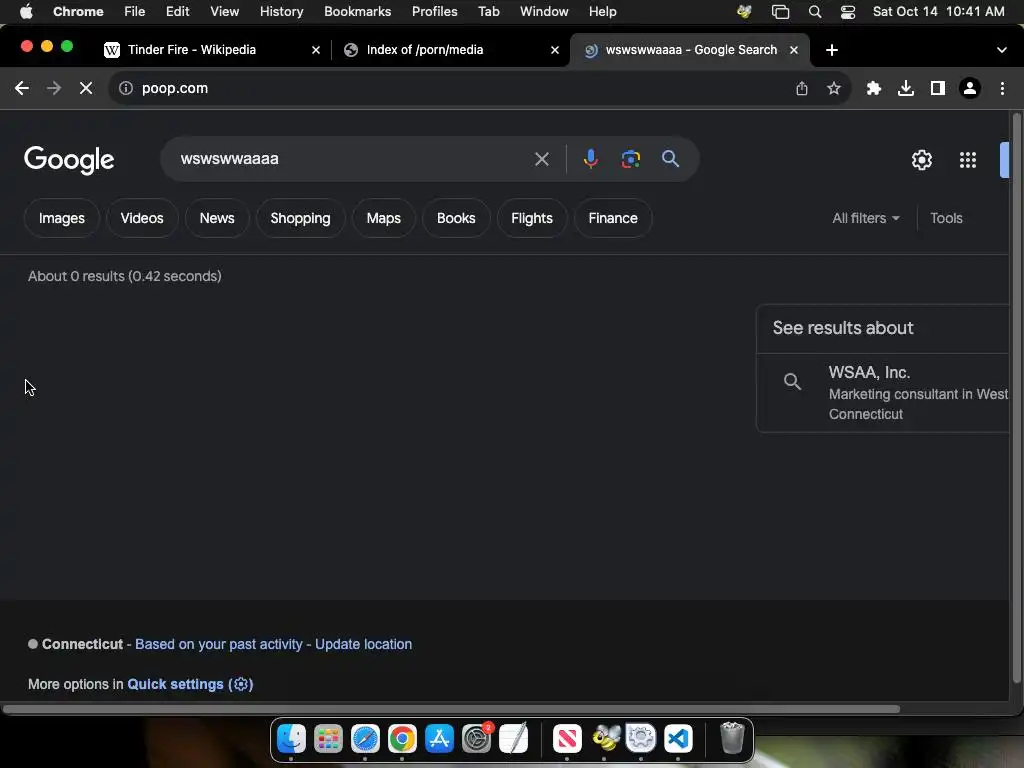
Task: Filter results by Maps
Action: [383, 218]
